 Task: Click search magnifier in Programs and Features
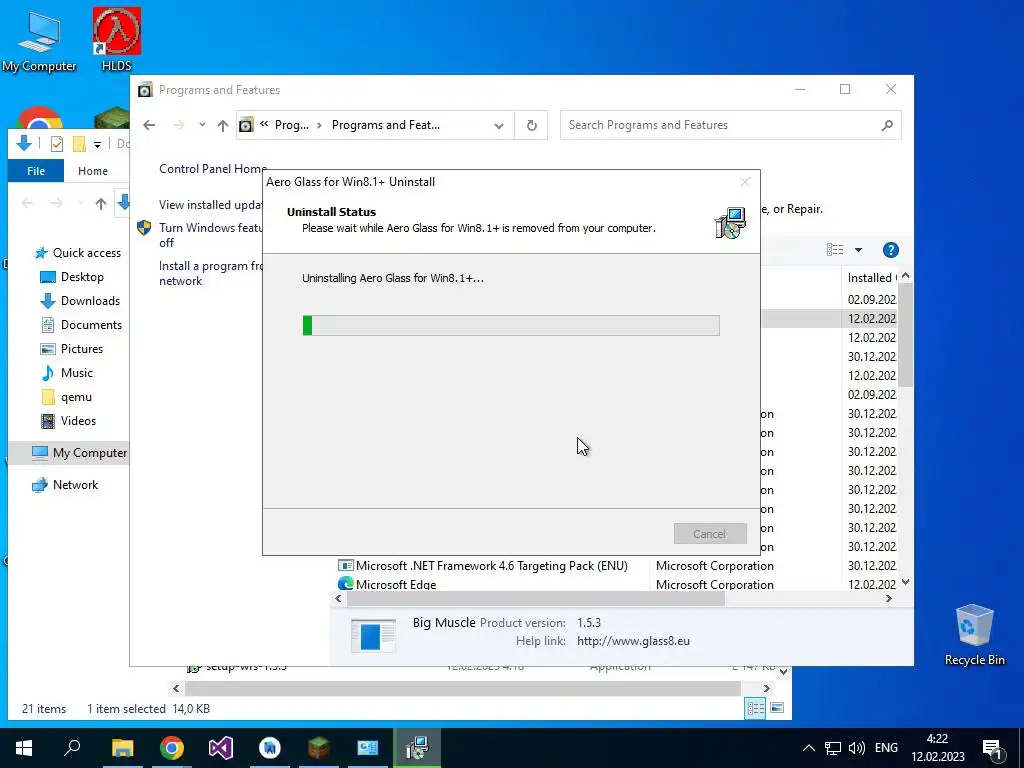coord(887,125)
